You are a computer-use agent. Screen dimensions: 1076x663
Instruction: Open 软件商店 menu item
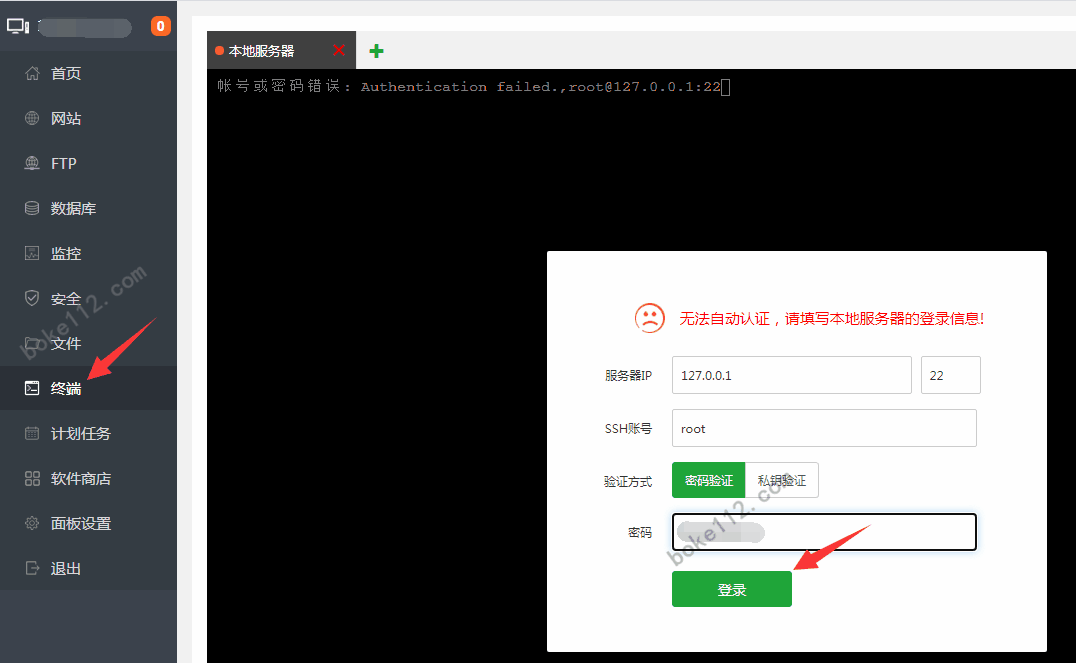point(89,478)
